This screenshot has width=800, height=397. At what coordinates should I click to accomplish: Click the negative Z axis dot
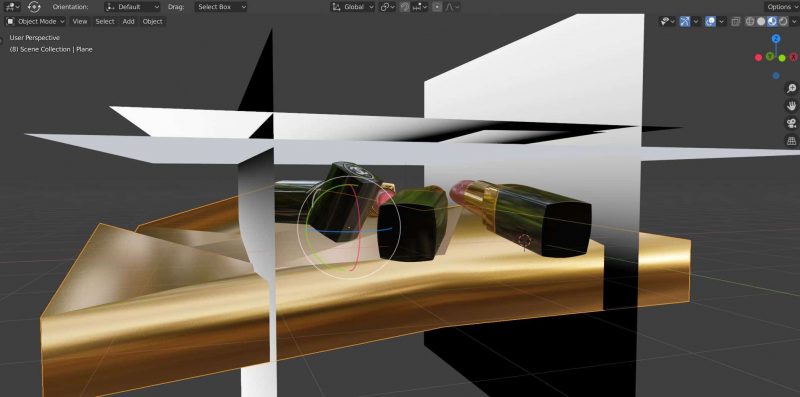(x=776, y=76)
